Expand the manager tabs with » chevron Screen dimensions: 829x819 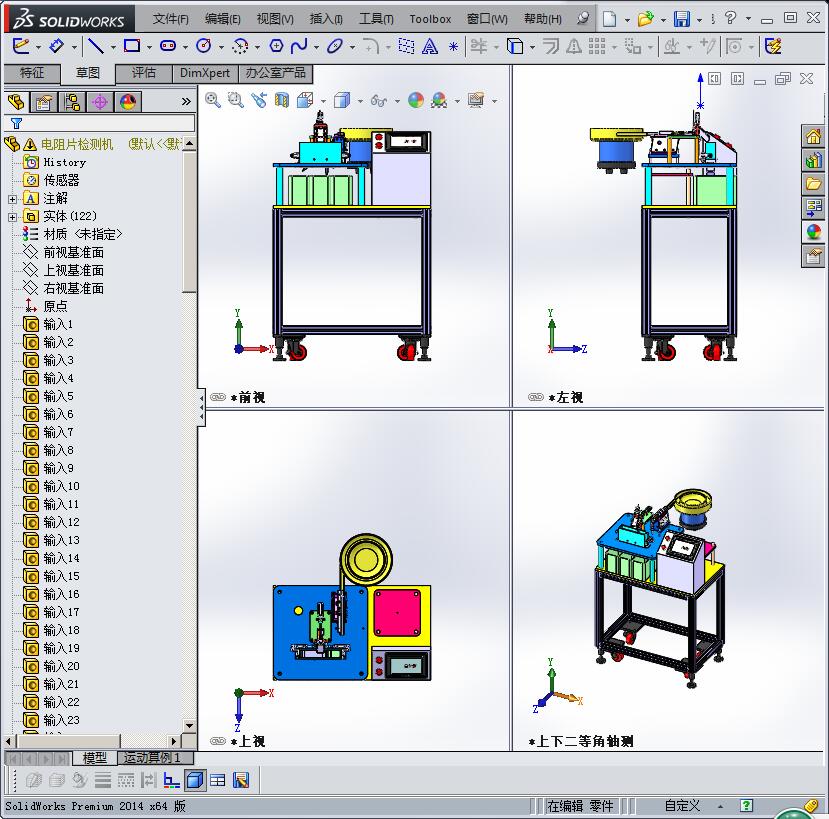[x=186, y=101]
